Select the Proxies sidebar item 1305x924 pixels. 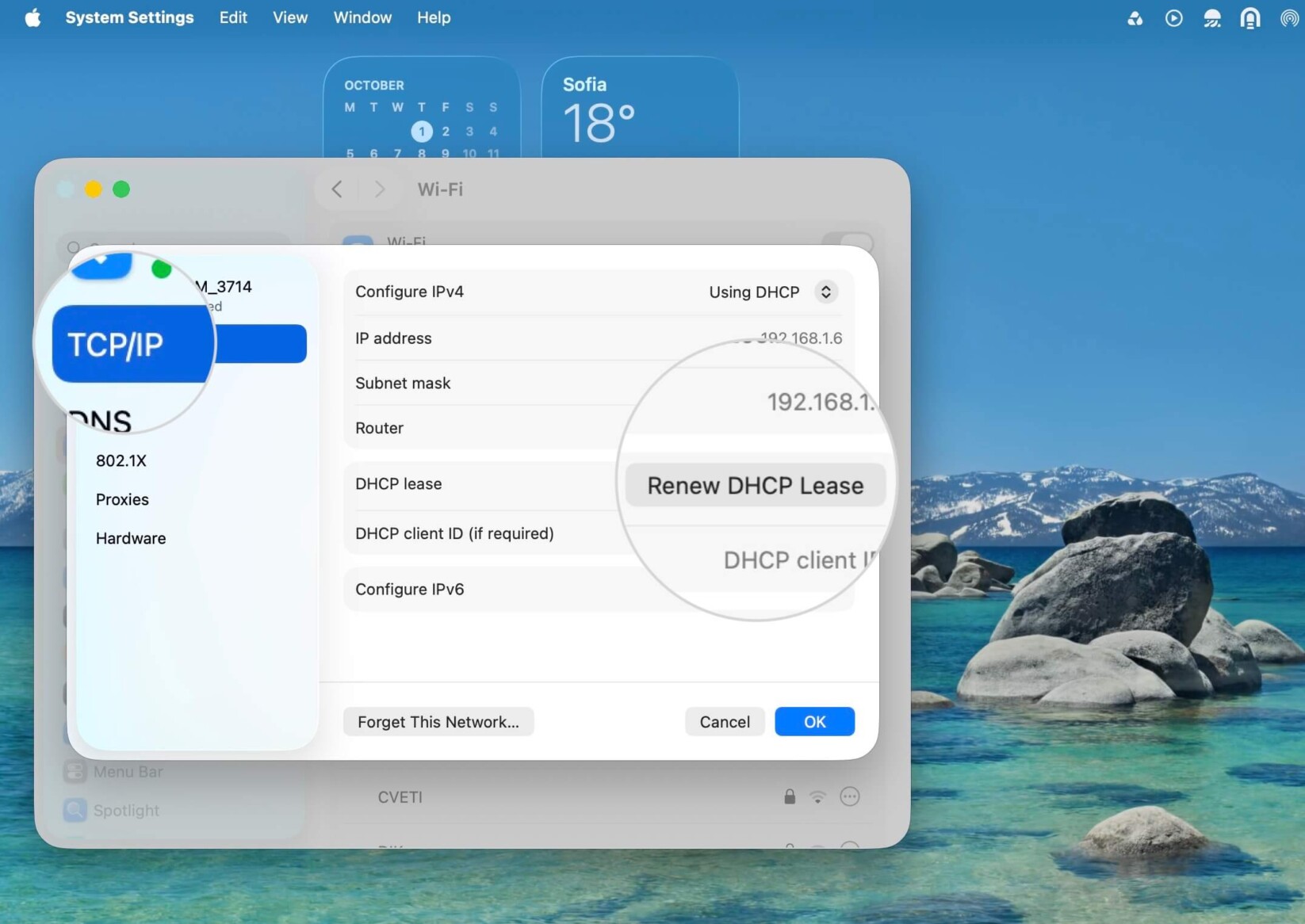click(122, 499)
